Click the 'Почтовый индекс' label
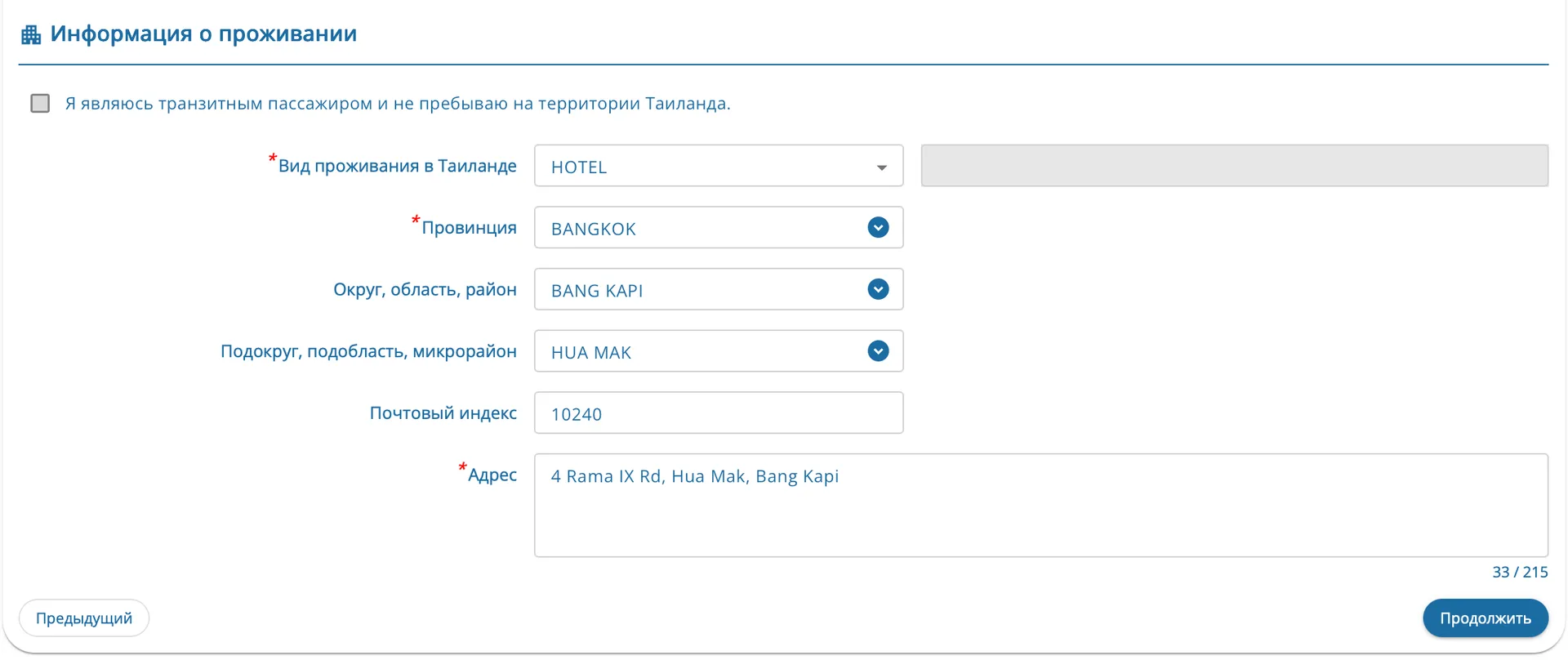This screenshot has width=1568, height=669. [443, 413]
